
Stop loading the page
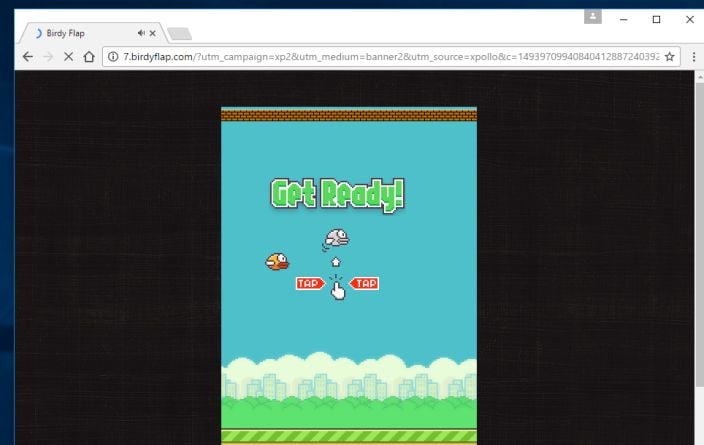click(68, 57)
